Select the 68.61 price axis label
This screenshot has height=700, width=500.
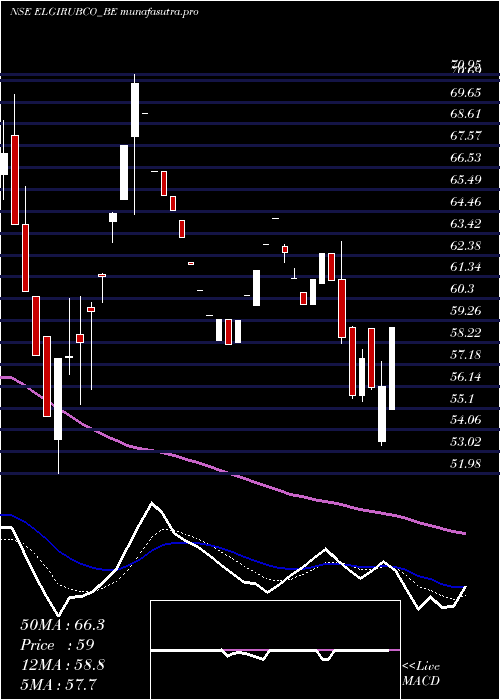click(468, 115)
